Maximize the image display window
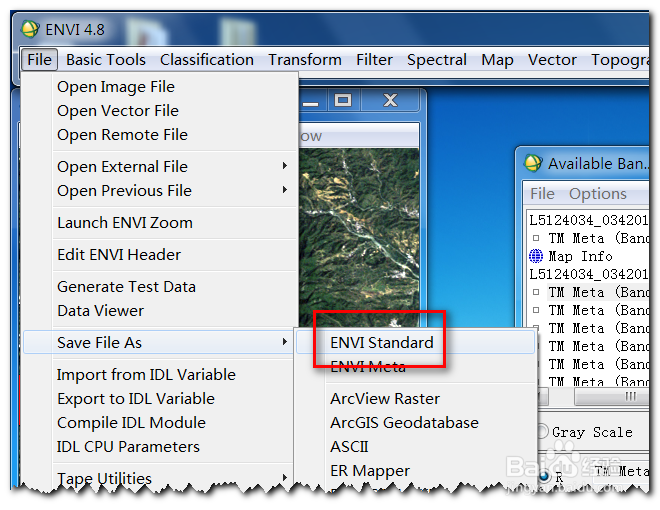Screen dimensions: 660x510 pos(343,100)
